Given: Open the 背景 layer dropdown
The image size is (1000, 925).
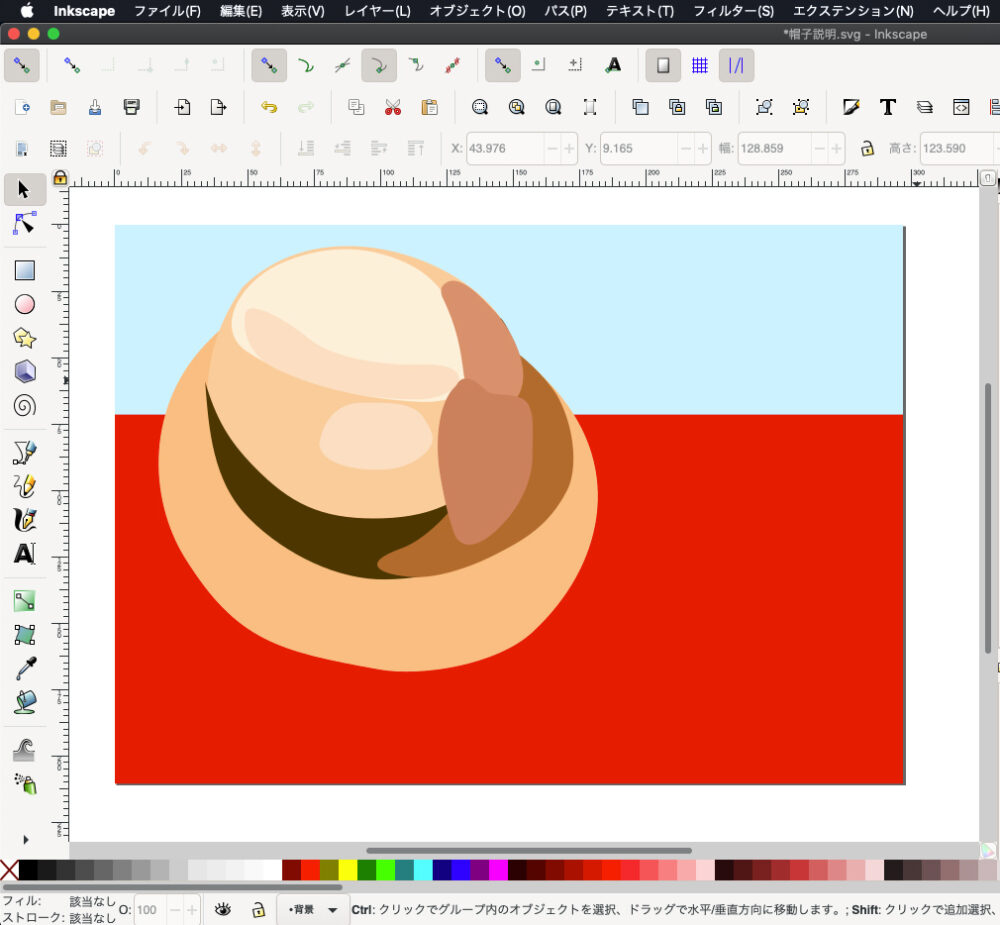Looking at the screenshot, I should click(313, 910).
